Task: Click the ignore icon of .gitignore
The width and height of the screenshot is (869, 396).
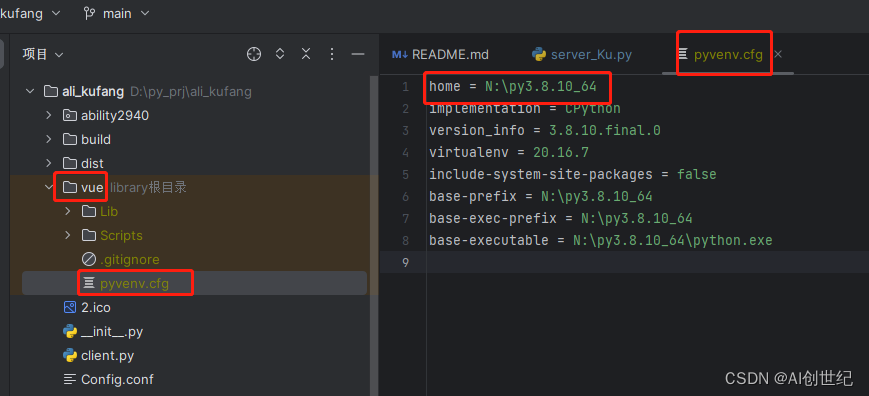Action: tap(89, 259)
